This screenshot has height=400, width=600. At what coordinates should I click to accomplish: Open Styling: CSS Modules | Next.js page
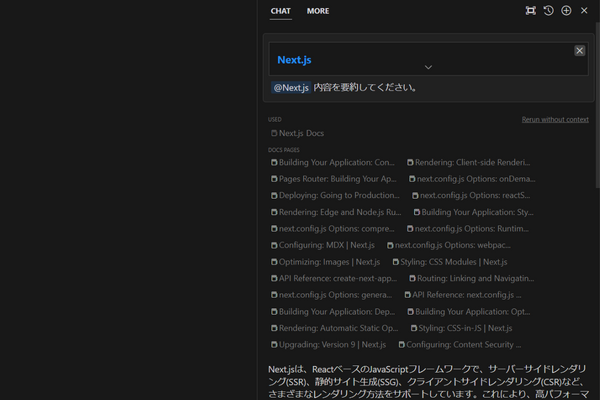point(450,262)
